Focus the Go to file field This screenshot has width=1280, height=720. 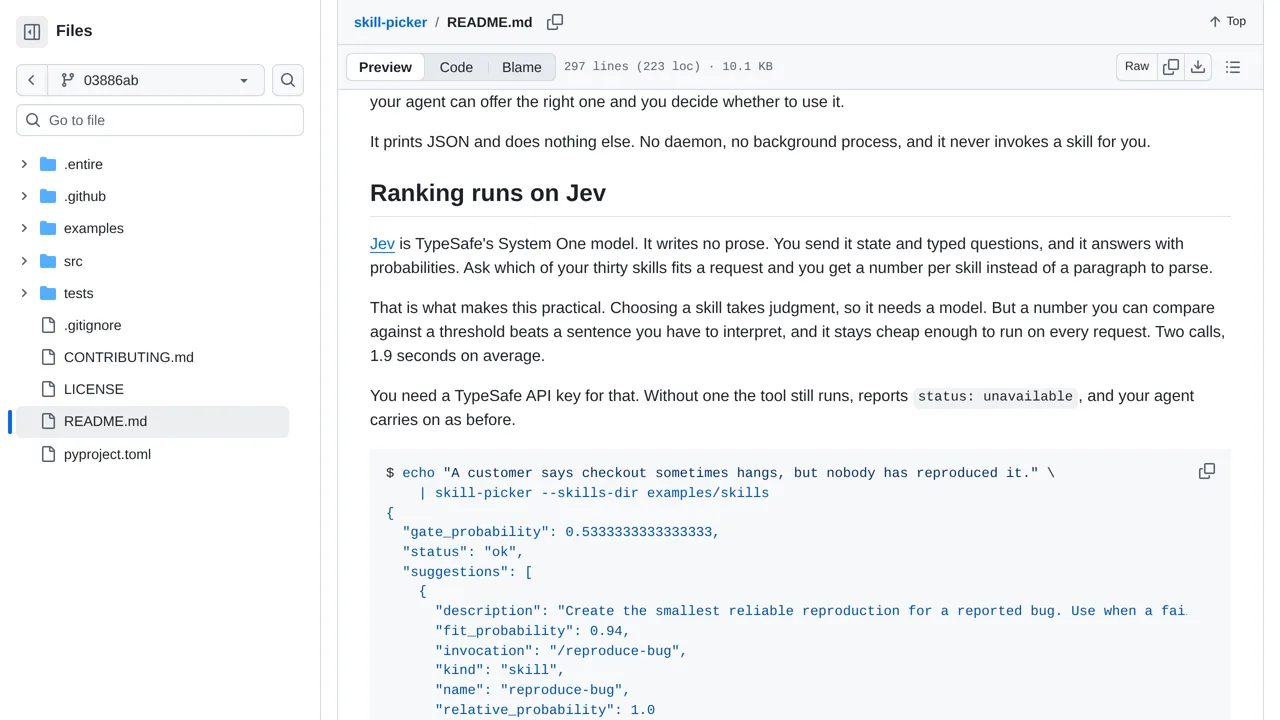pyautogui.click(x=160, y=120)
